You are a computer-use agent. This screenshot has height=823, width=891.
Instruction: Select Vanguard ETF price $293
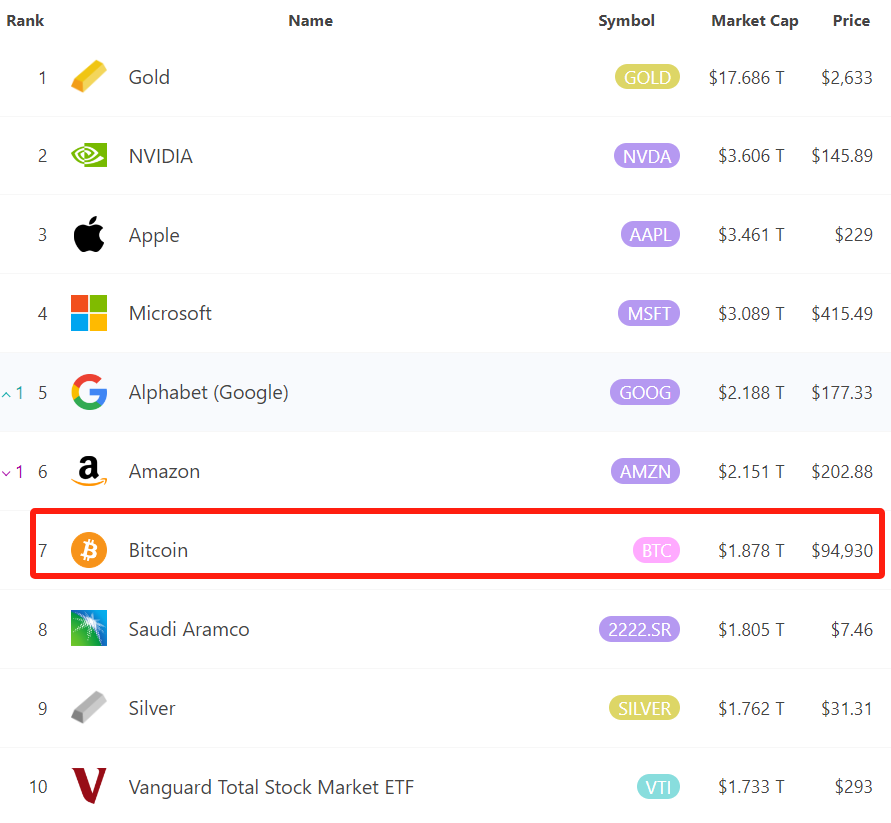(x=853, y=787)
